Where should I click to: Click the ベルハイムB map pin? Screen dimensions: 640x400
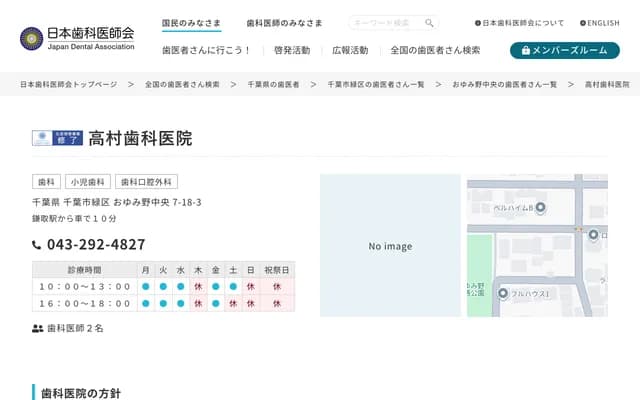[x=540, y=208]
